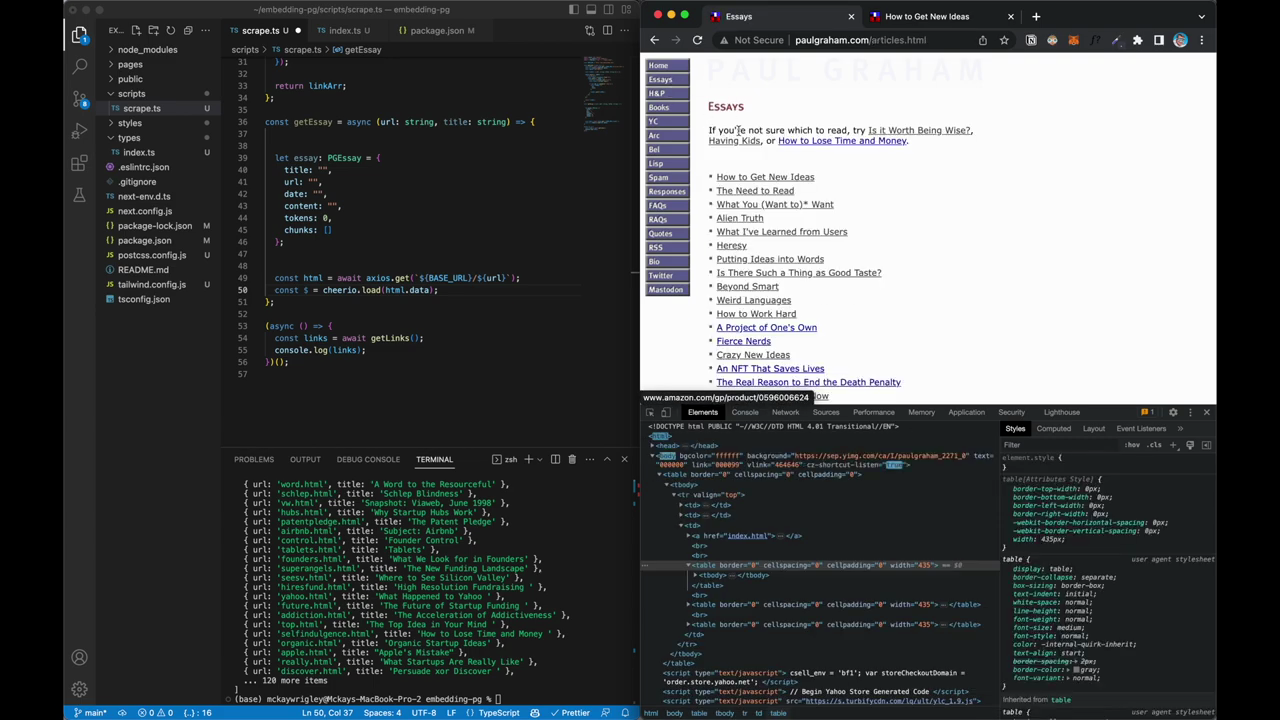The image size is (1280, 720).
Task: Kill terminal with trash icon
Action: [x=572, y=459]
